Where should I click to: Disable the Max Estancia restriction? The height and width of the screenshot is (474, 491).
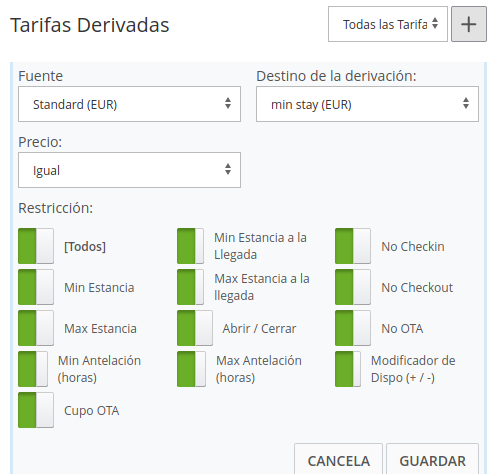pos(36,328)
